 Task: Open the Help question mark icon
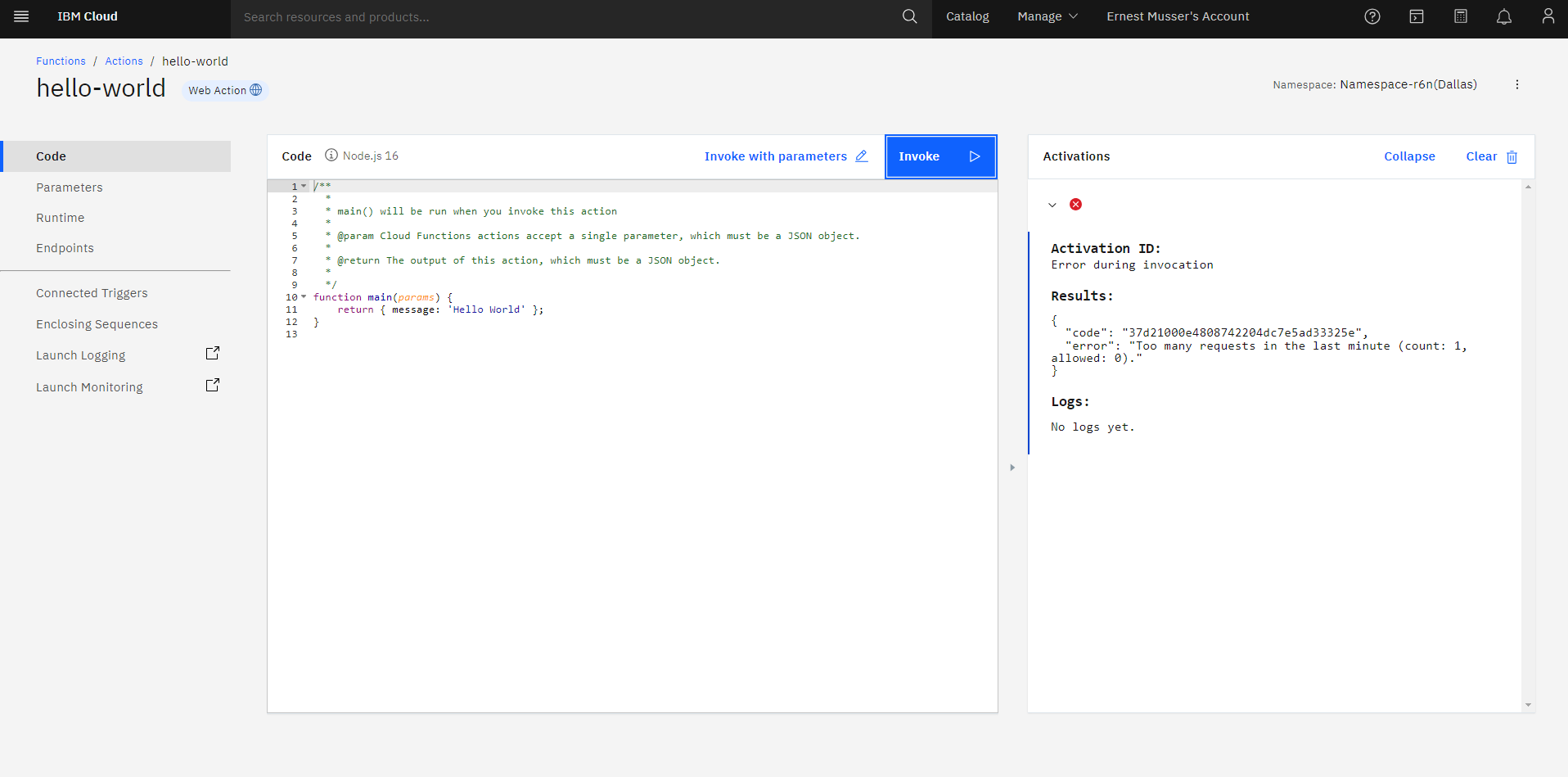point(1372,16)
